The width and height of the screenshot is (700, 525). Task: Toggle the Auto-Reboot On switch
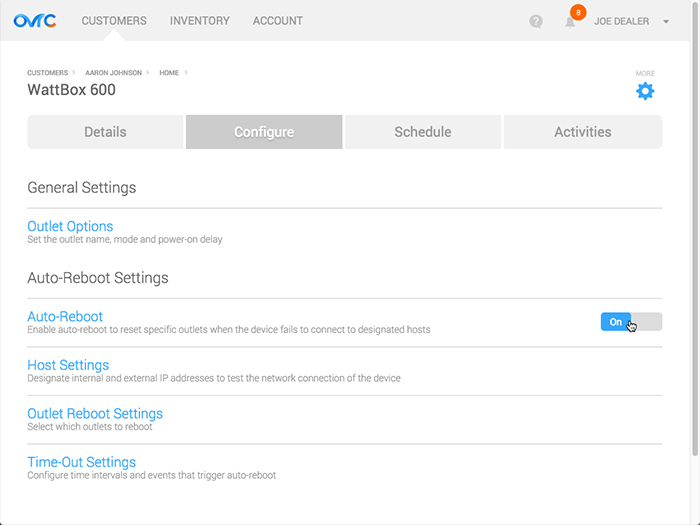(x=631, y=321)
